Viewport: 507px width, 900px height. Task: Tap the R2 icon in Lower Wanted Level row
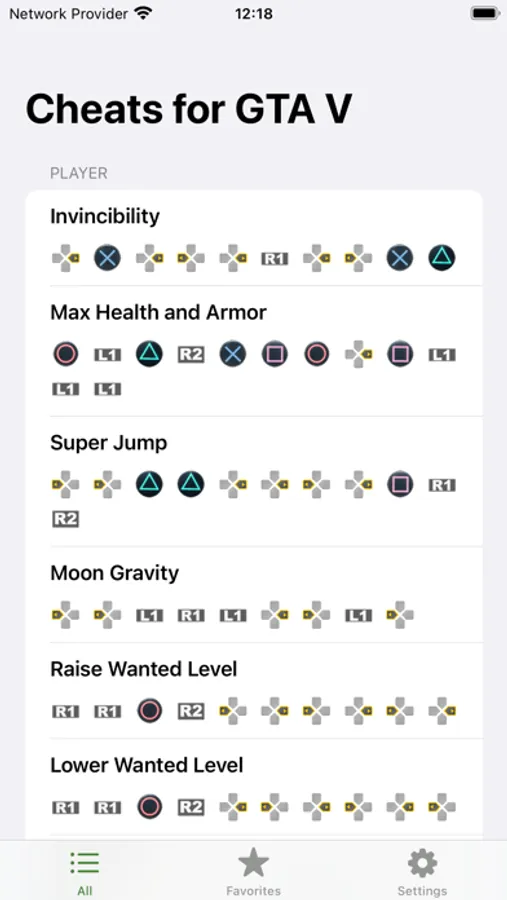191,807
